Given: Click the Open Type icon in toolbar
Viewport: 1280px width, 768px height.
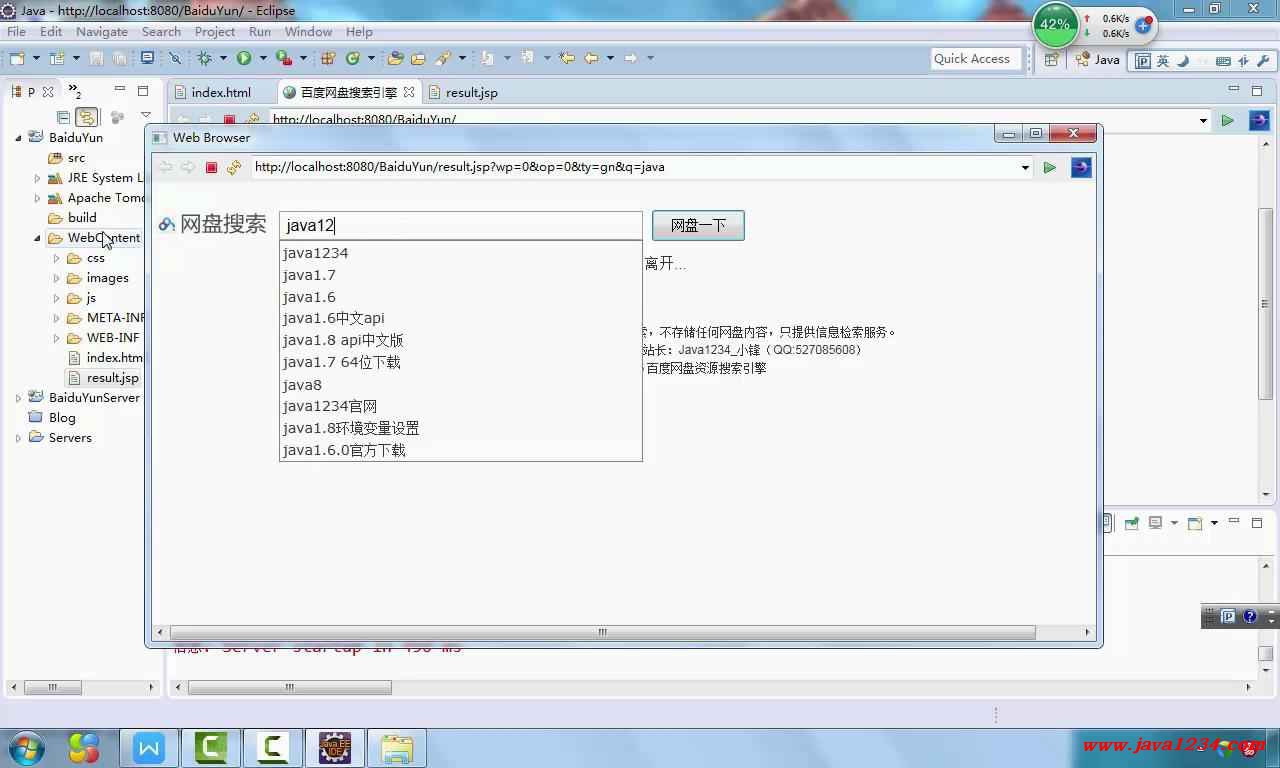Looking at the screenshot, I should coord(396,58).
